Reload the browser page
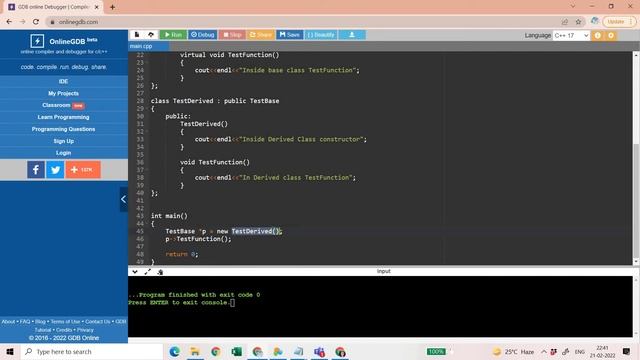Screen dimensions: 640x360 (x=36, y=22)
